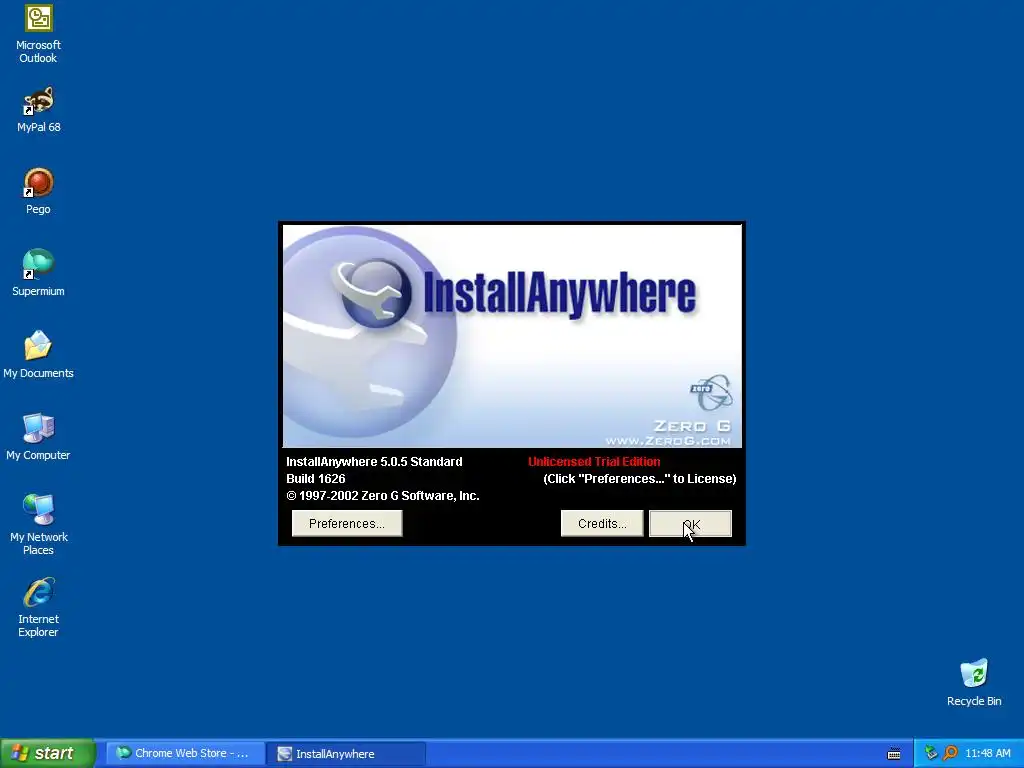Open the Credits... dialog

[x=601, y=524]
